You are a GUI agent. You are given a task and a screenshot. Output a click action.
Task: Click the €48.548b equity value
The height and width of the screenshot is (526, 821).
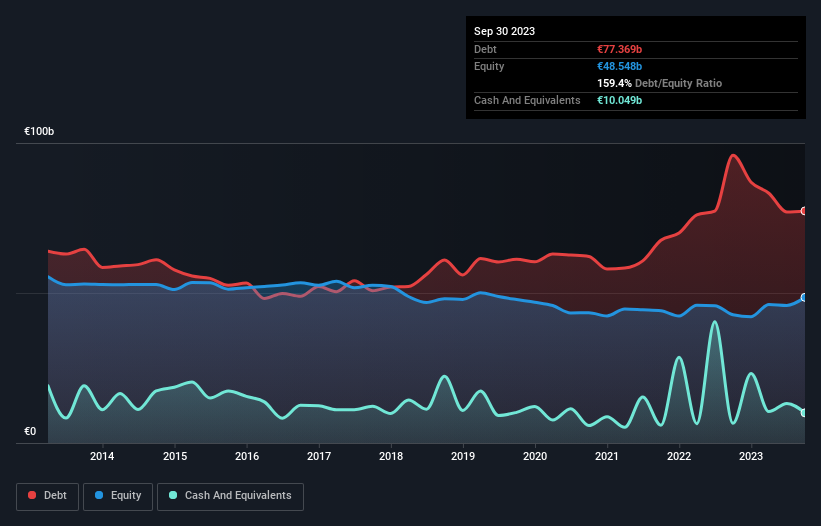pos(619,66)
